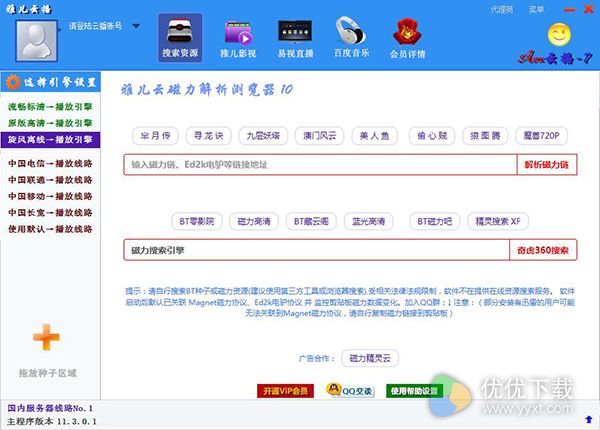This screenshot has width=600, height=430.
Task: Click the up arrow in status bar
Action: tap(589, 419)
